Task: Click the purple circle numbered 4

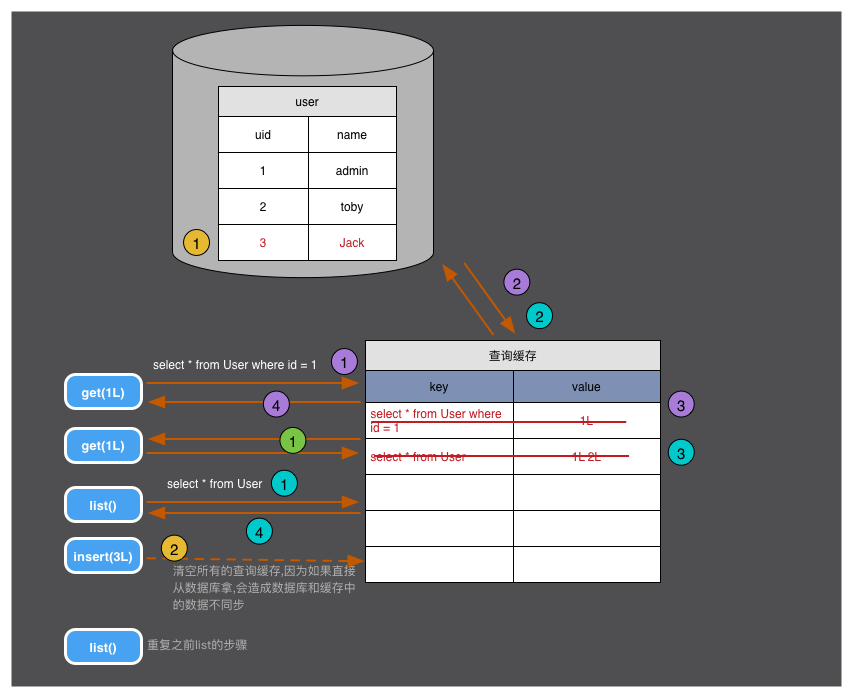Action: coord(277,405)
